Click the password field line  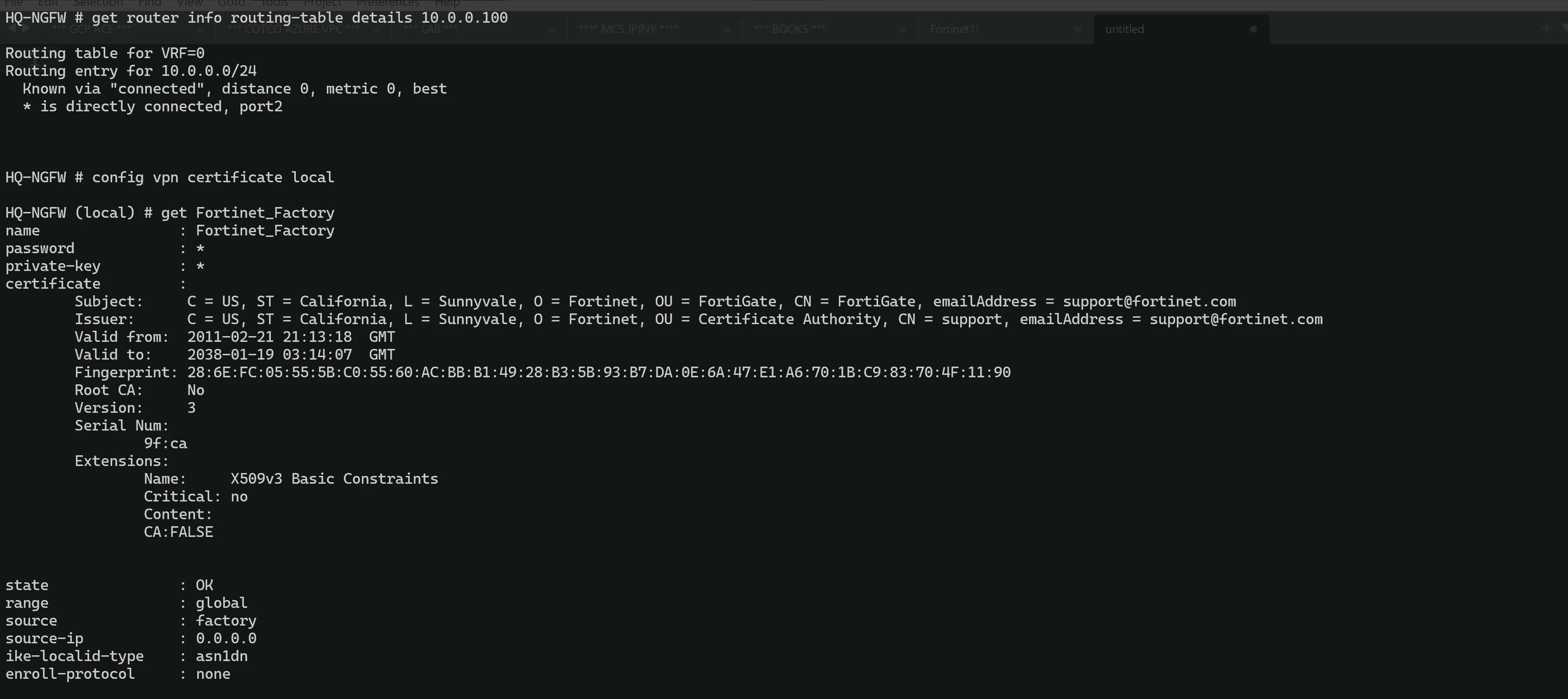click(x=105, y=248)
